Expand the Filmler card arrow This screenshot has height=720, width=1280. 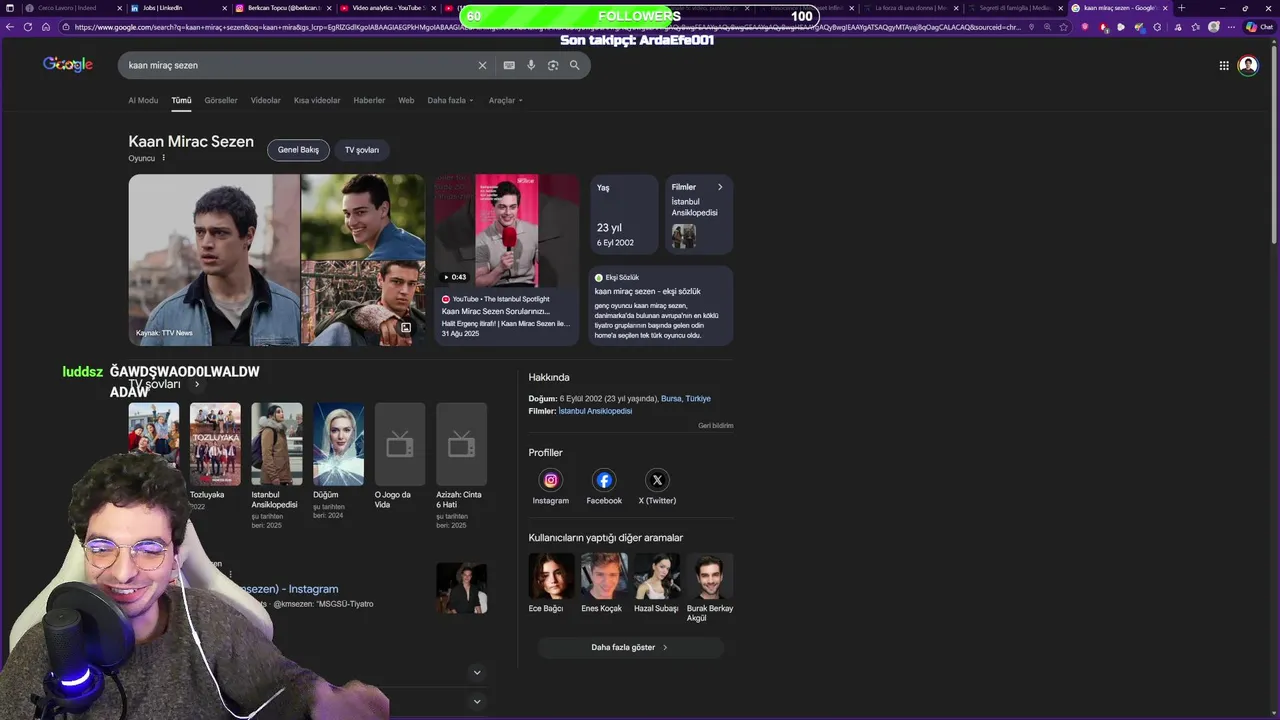[x=720, y=187]
